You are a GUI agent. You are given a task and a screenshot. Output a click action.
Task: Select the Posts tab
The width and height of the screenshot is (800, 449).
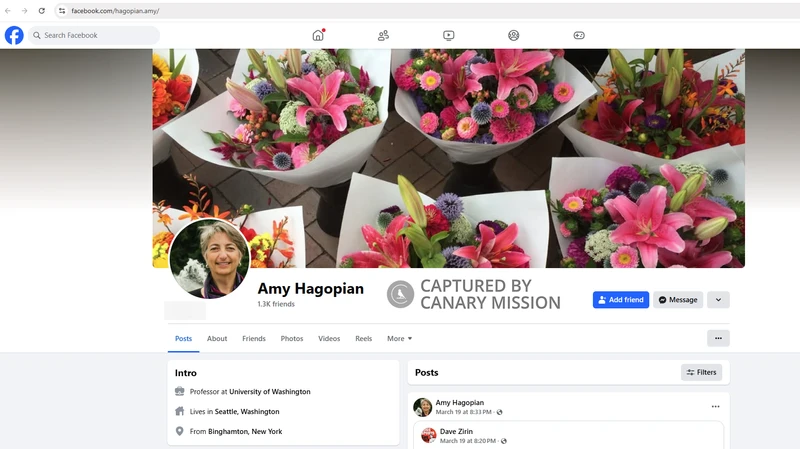[183, 338]
